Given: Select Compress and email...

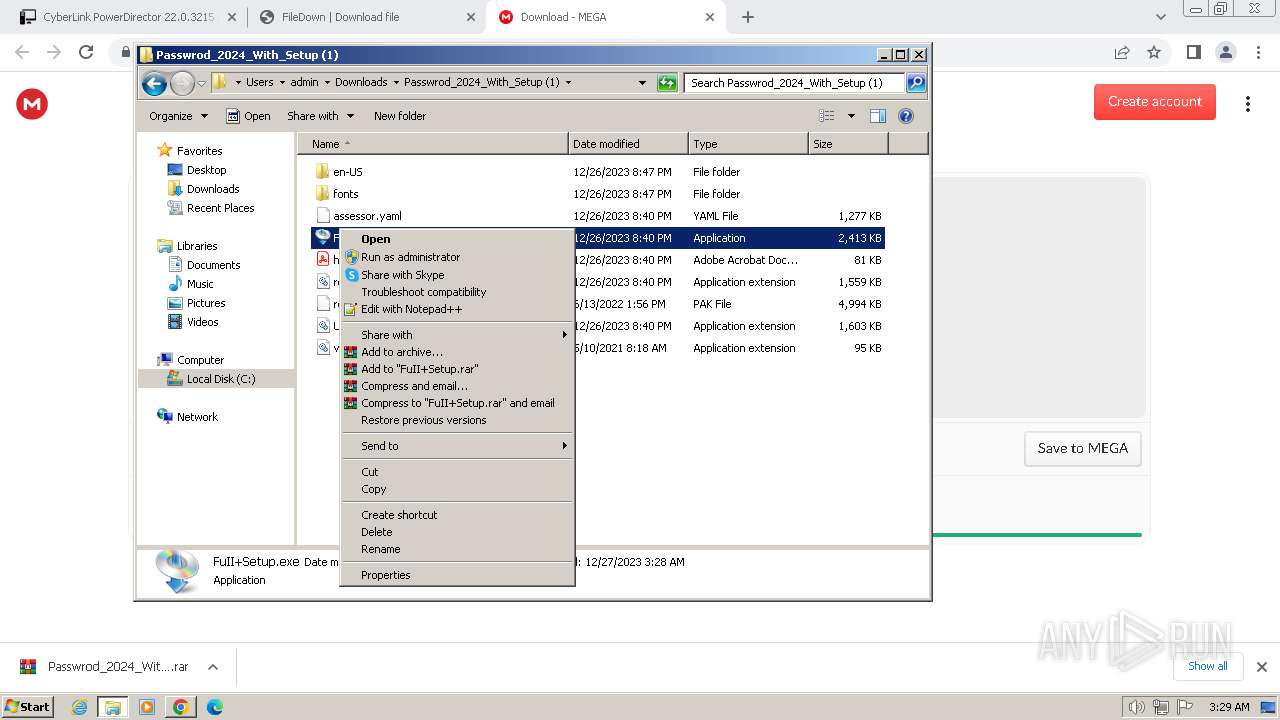Looking at the screenshot, I should pyautogui.click(x=457, y=386).
